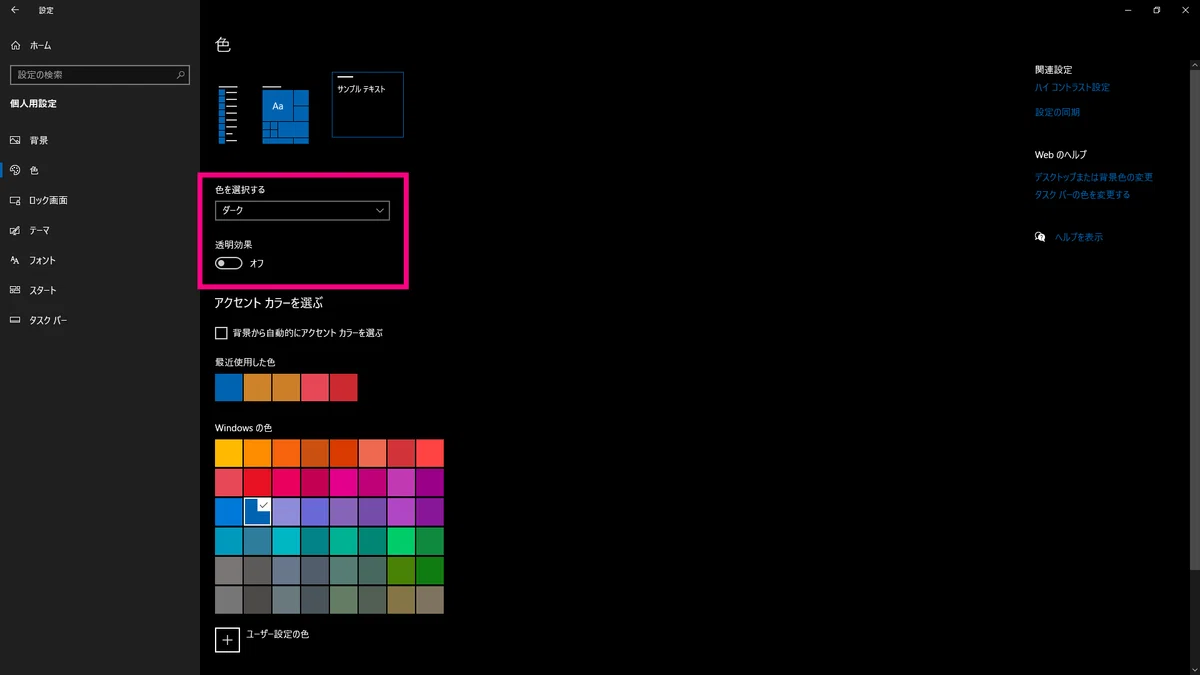Click the タスク バー taskbar icon
1200x675 pixels.
coord(15,320)
